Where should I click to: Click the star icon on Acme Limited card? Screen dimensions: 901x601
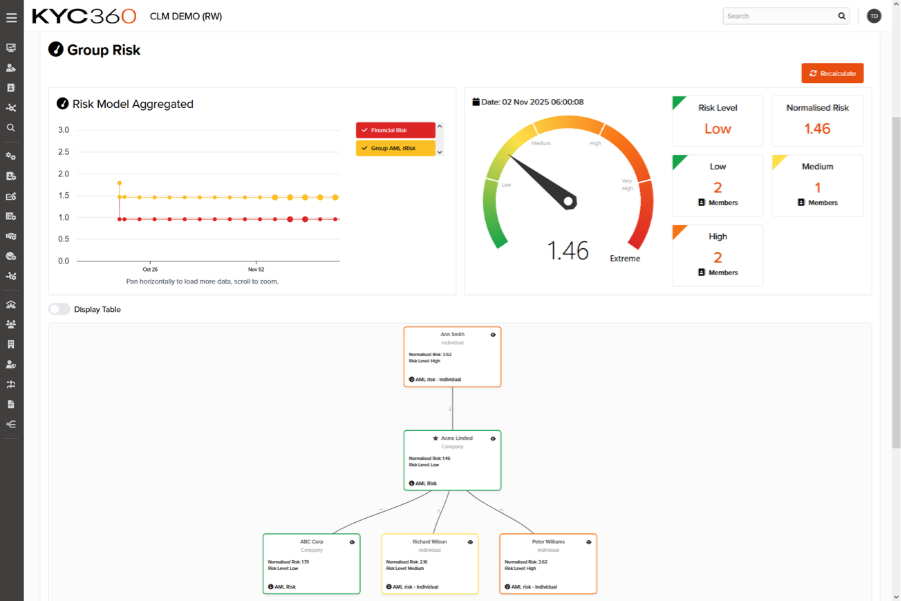pyautogui.click(x=435, y=438)
